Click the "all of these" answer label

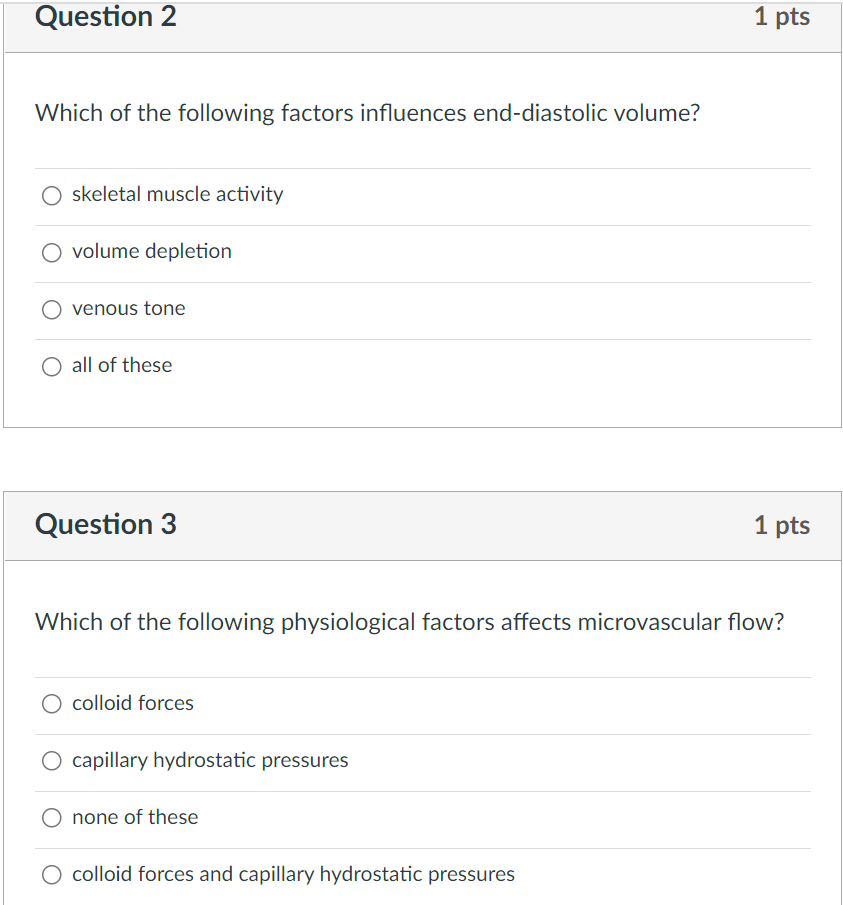pos(121,365)
